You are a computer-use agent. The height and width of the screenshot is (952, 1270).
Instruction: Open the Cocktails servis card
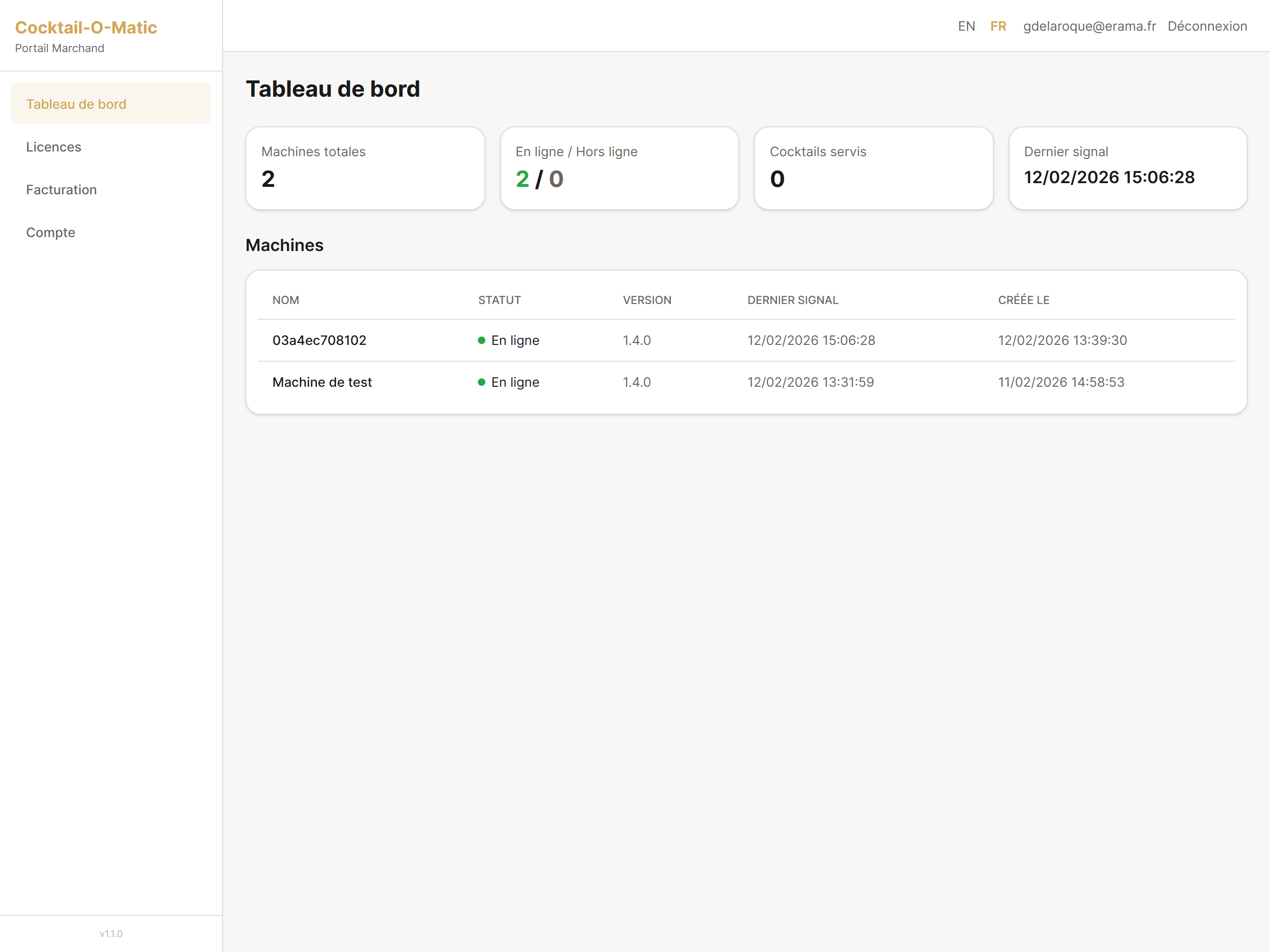coord(873,168)
